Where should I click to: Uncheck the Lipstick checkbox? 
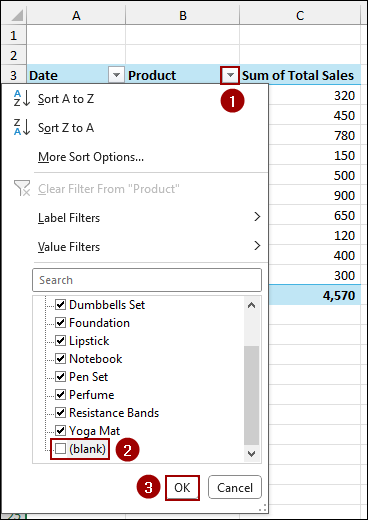(60, 340)
